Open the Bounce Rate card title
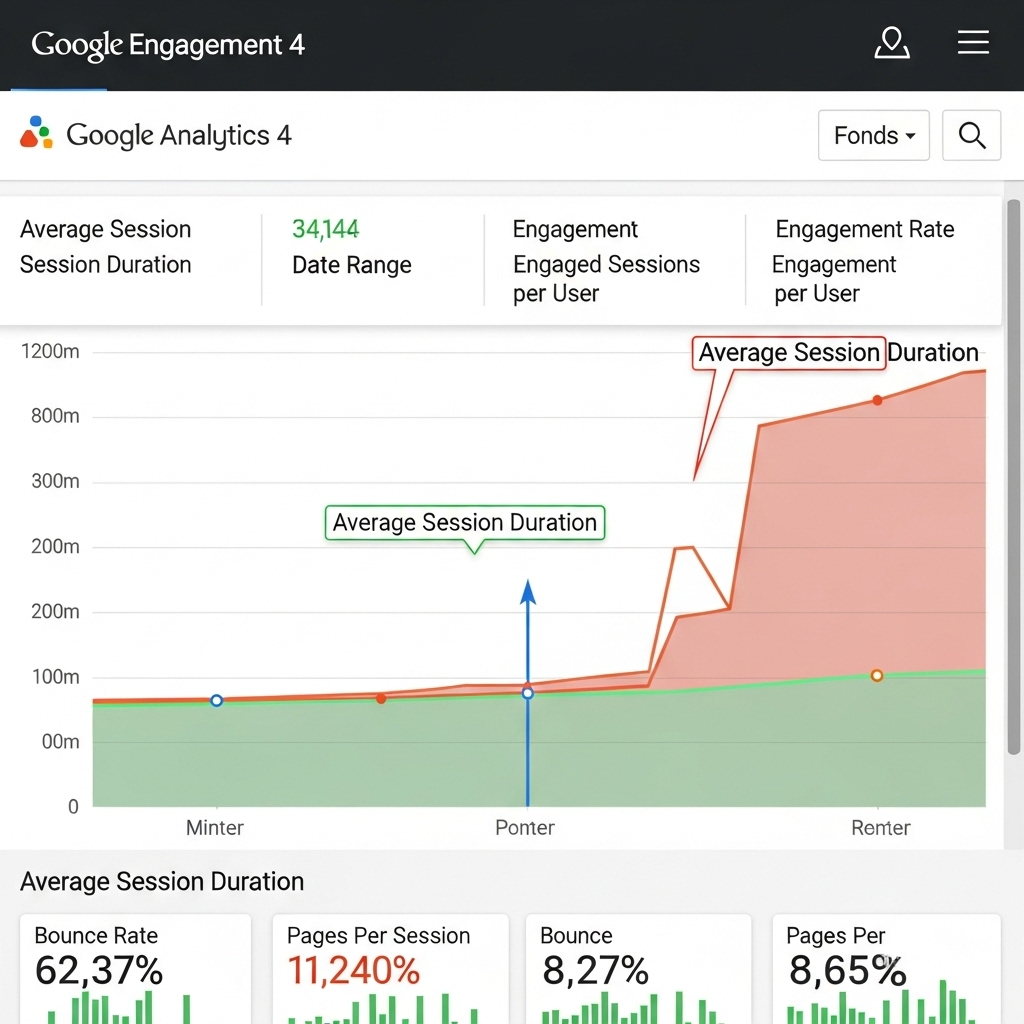 [96, 936]
